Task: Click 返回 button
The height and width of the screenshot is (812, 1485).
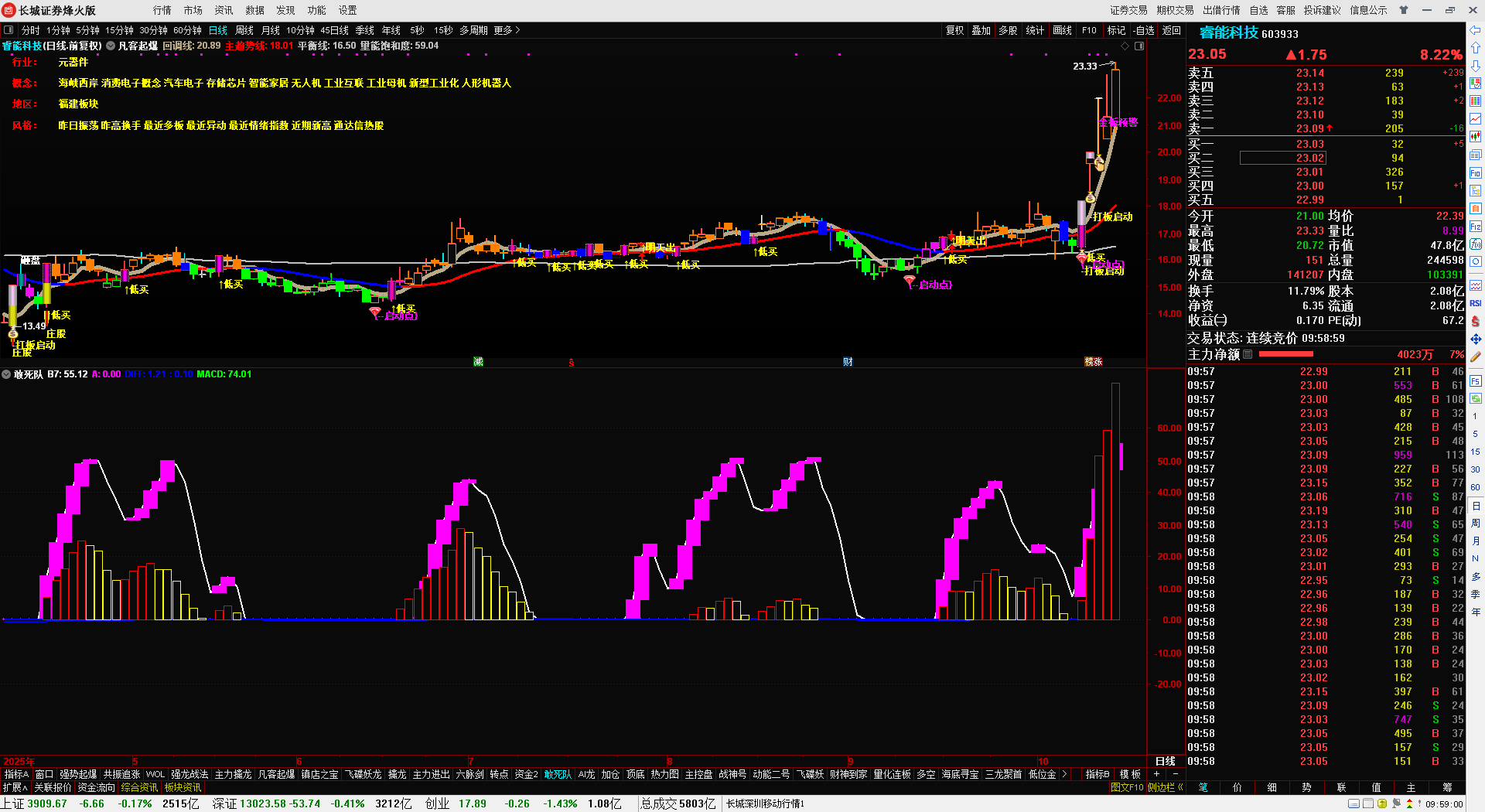Action: [x=1172, y=30]
